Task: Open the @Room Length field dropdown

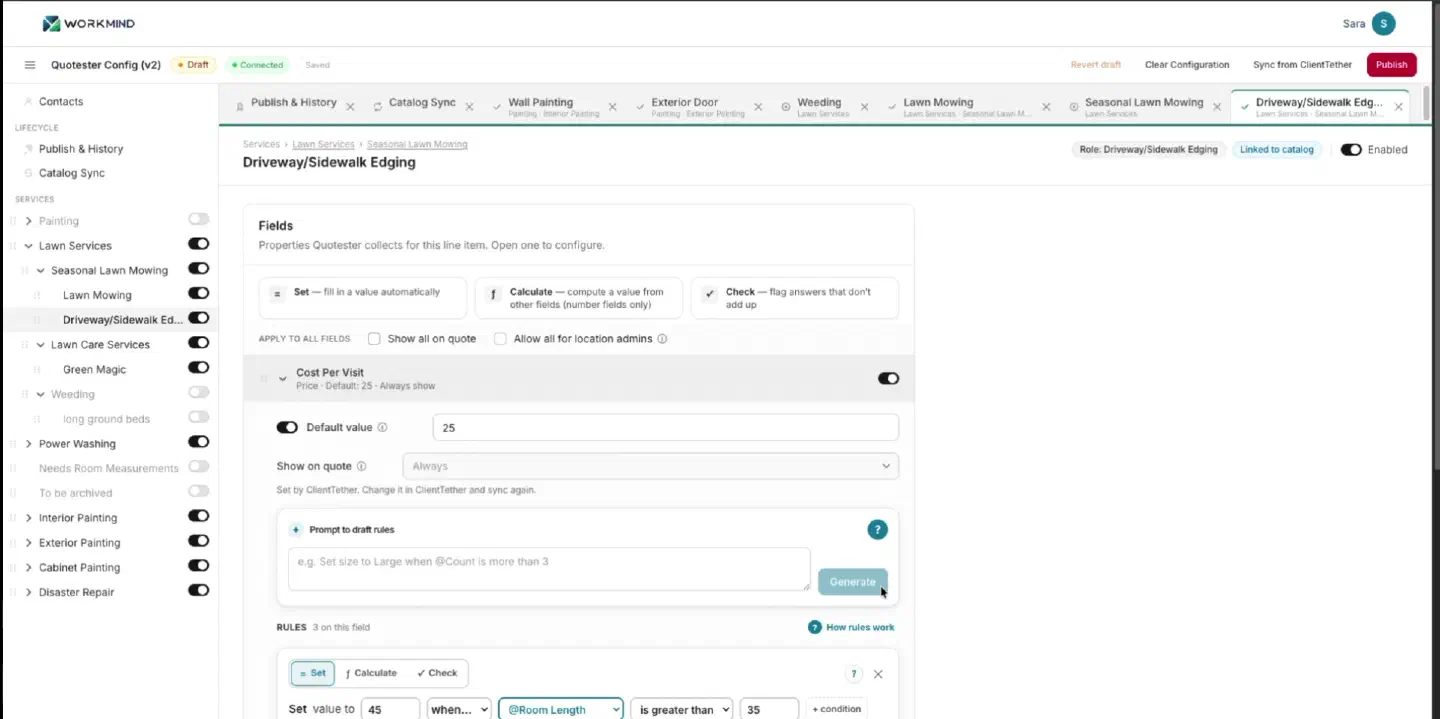Action: click(561, 710)
